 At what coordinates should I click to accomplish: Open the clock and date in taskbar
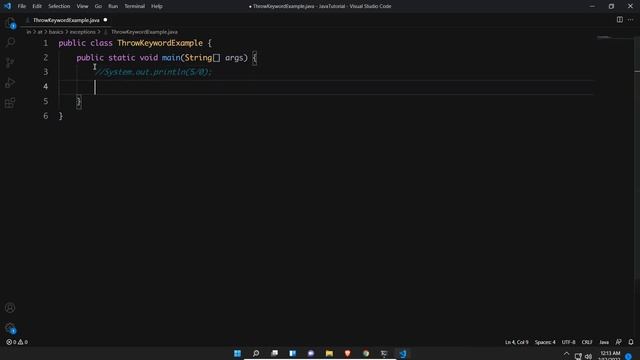[x=610, y=356]
